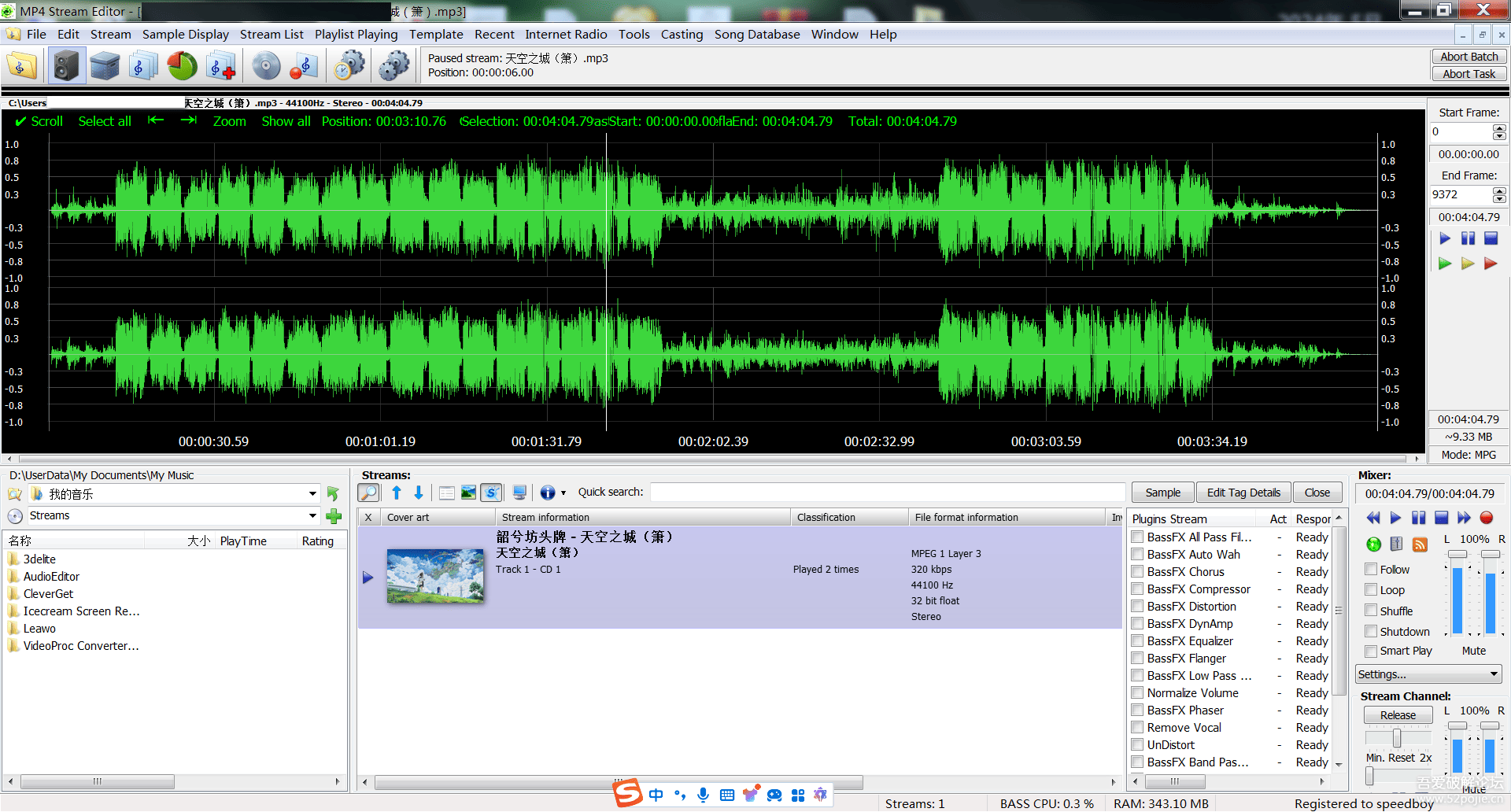Click the red record button in Mixer
1511x812 pixels.
1486,518
